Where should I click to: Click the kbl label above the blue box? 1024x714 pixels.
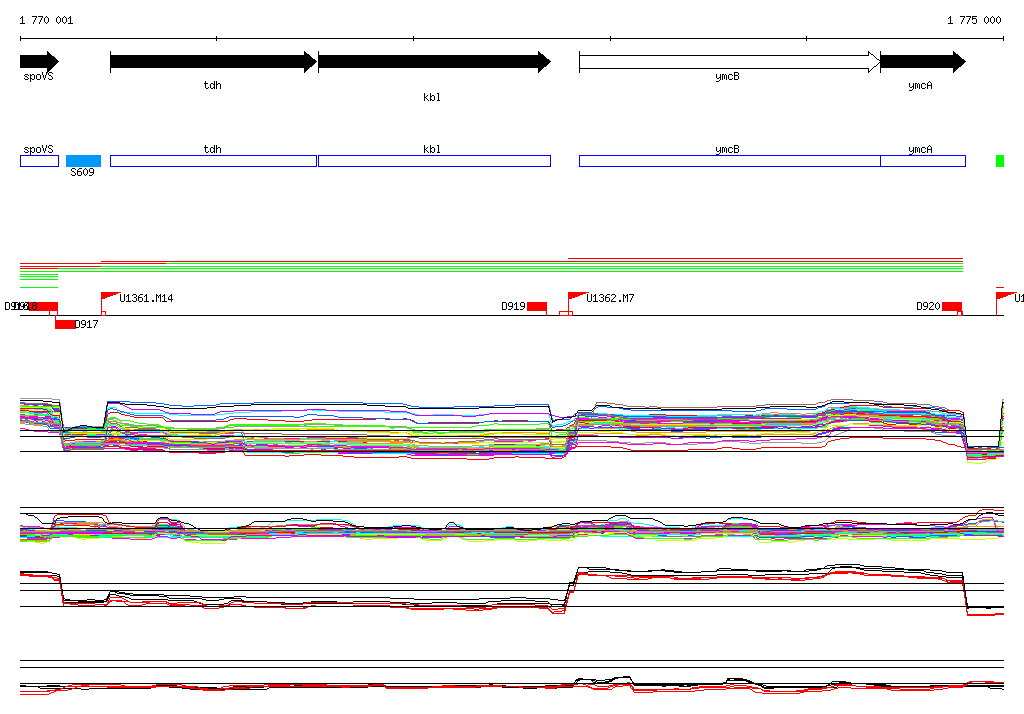coord(432,150)
